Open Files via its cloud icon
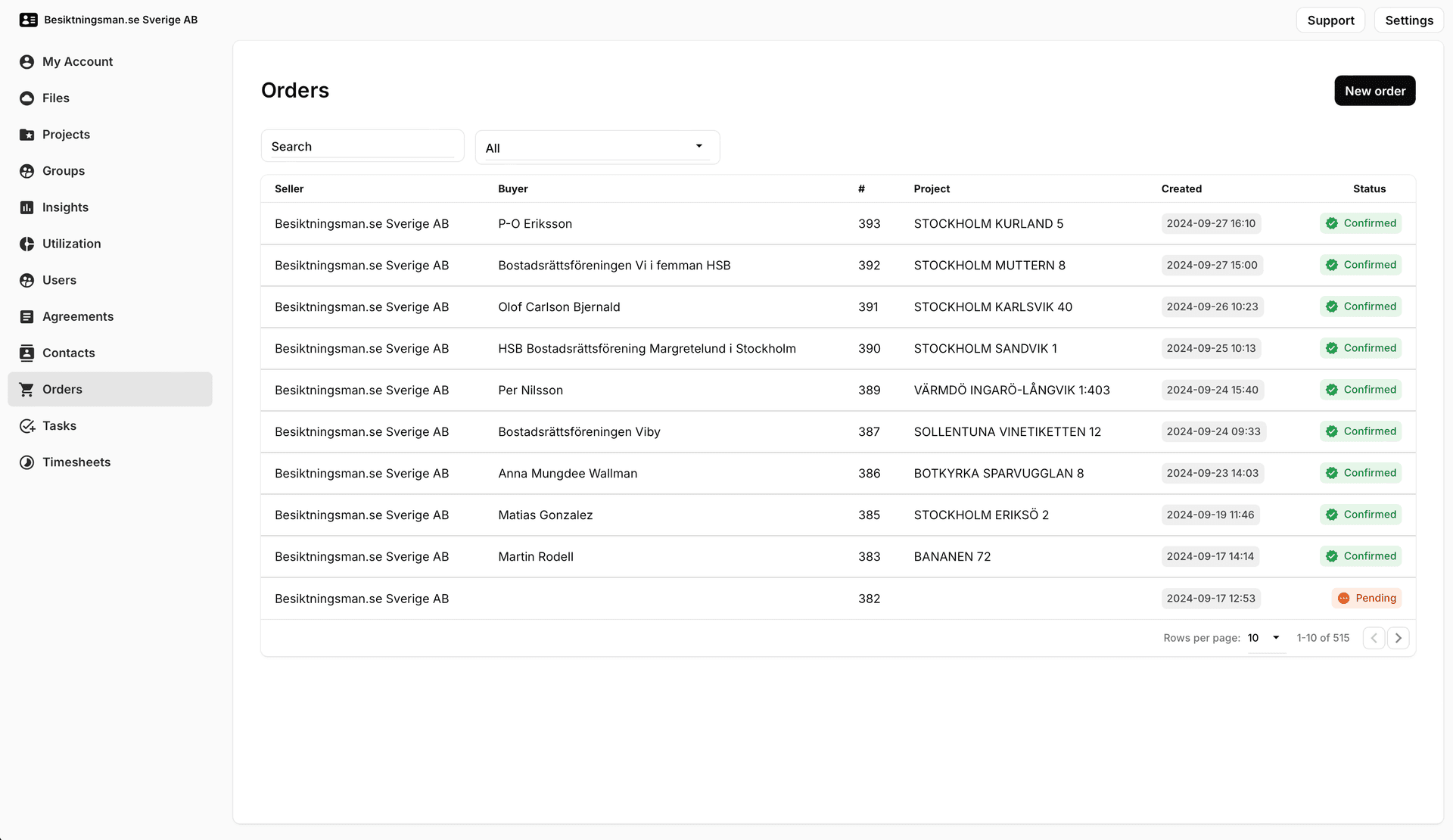Image resolution: width=1453 pixels, height=840 pixels. (27, 98)
